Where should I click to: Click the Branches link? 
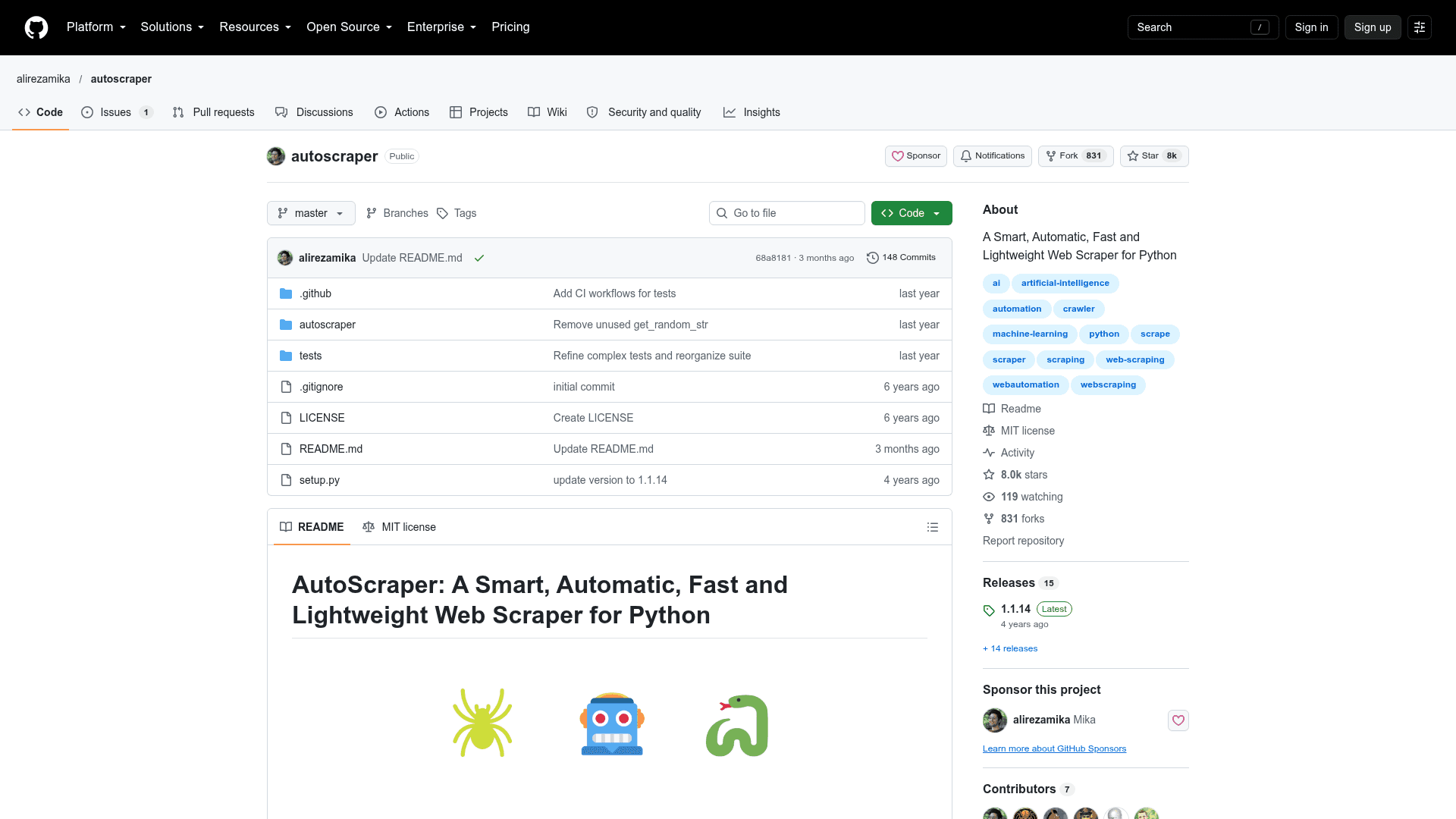pyautogui.click(x=397, y=213)
